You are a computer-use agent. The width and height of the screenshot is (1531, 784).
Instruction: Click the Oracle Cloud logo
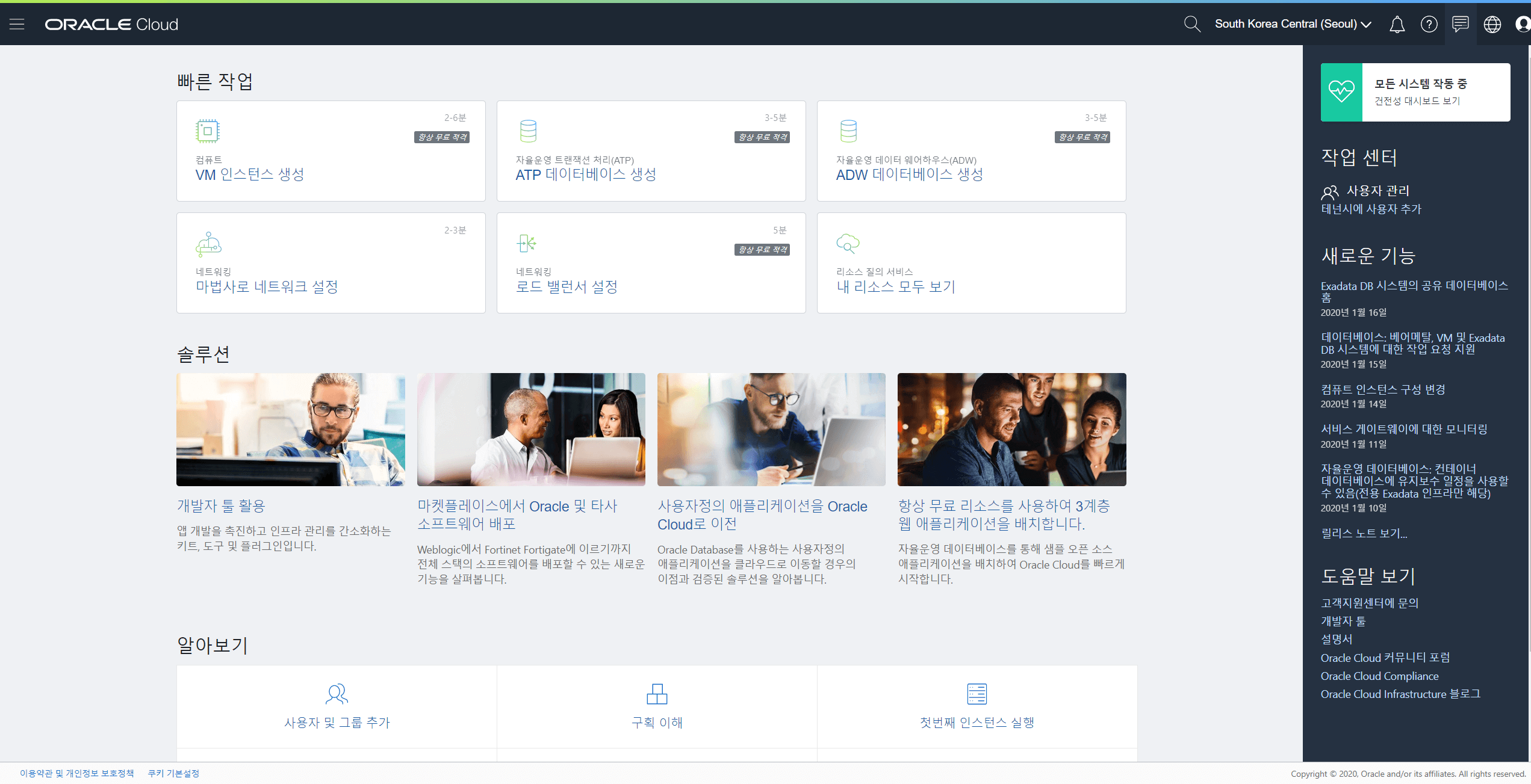(x=111, y=24)
